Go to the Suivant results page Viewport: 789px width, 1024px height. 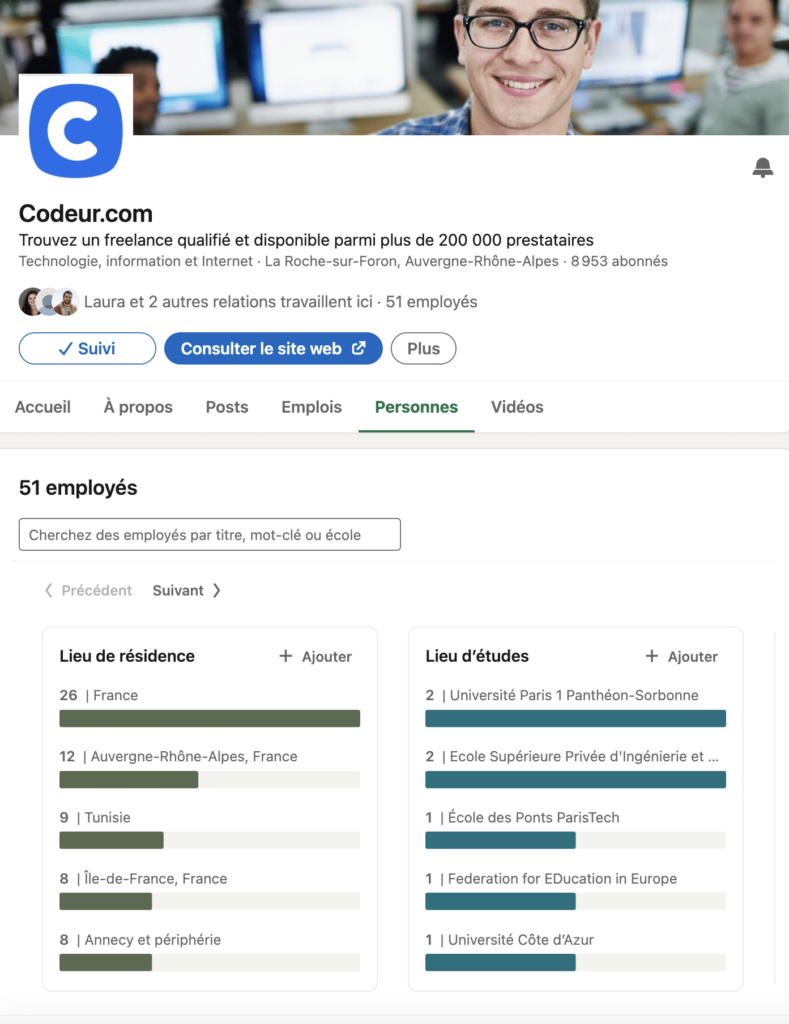187,590
